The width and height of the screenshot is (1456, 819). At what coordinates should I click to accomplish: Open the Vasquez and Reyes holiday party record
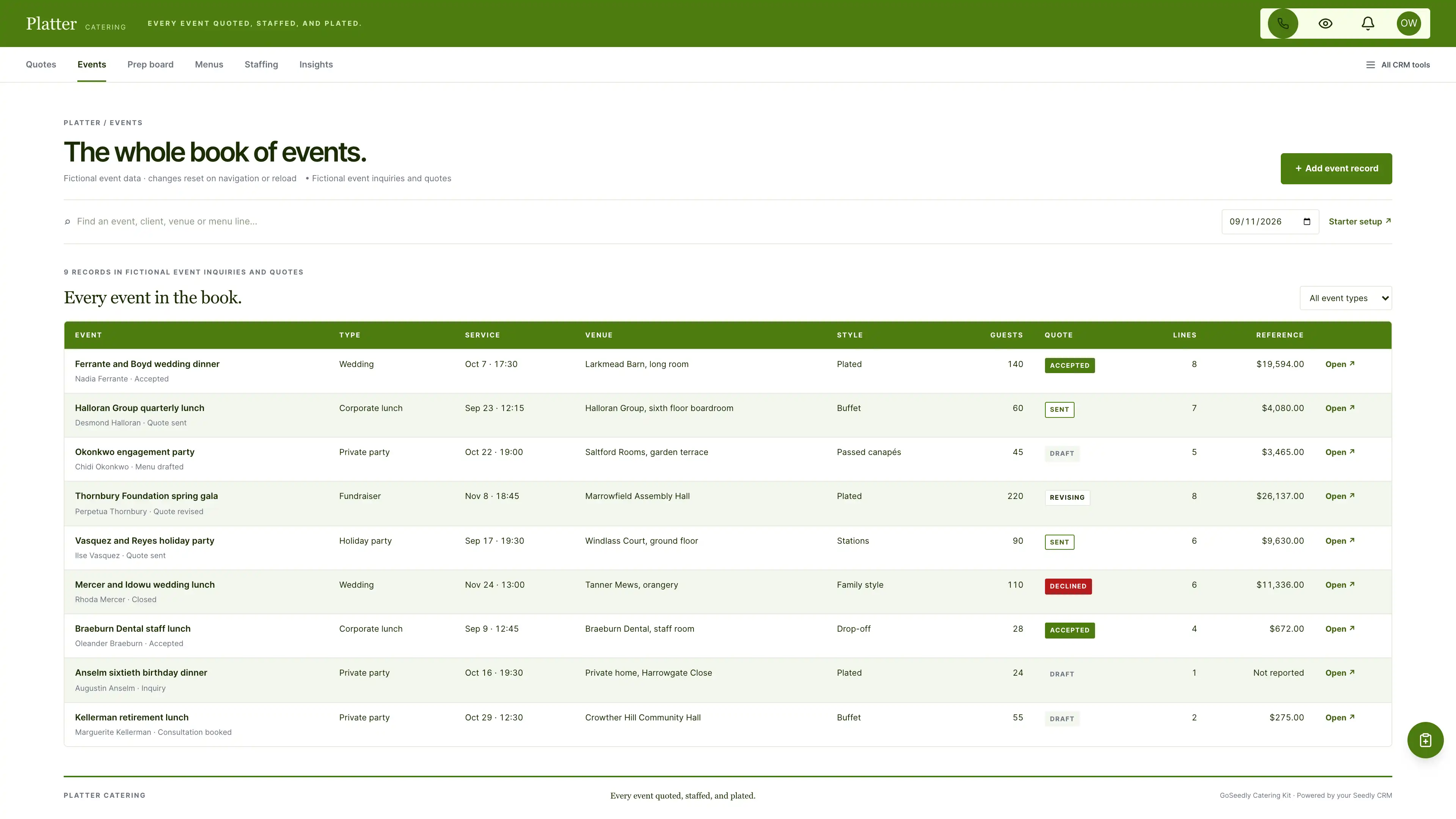coord(1340,541)
